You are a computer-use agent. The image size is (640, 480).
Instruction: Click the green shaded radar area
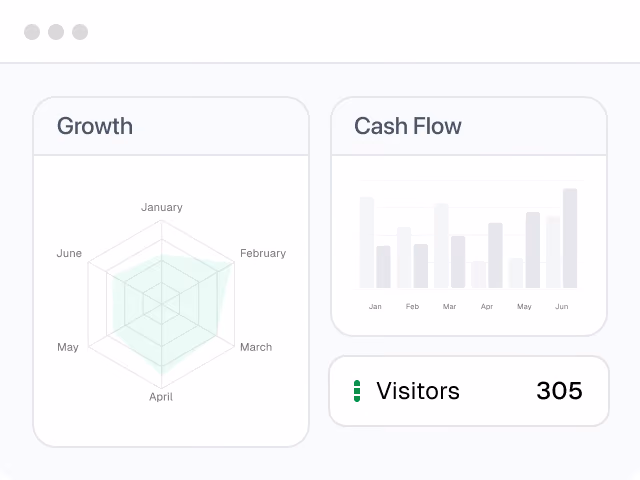point(171,310)
